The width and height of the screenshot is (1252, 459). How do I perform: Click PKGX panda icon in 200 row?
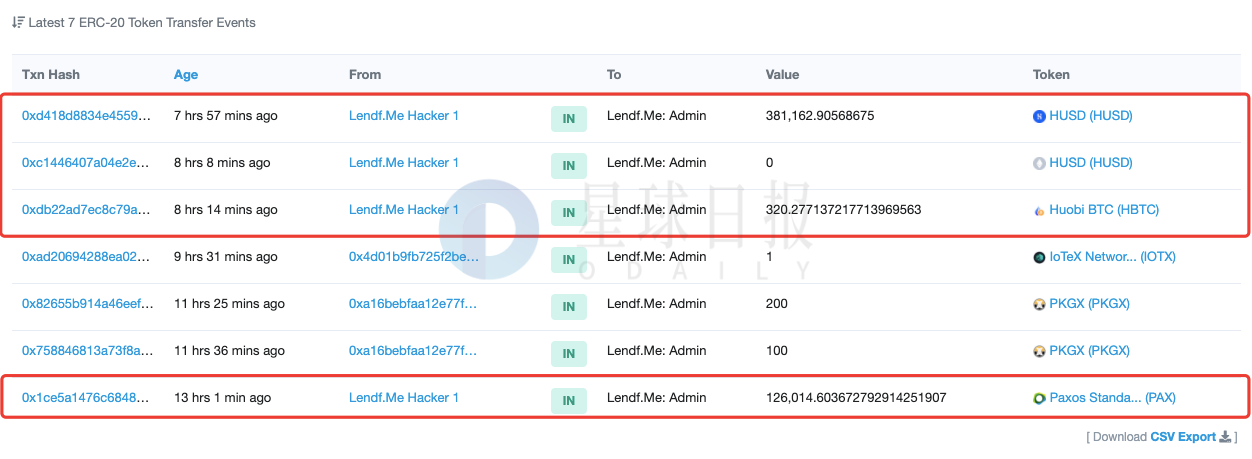tap(1039, 305)
